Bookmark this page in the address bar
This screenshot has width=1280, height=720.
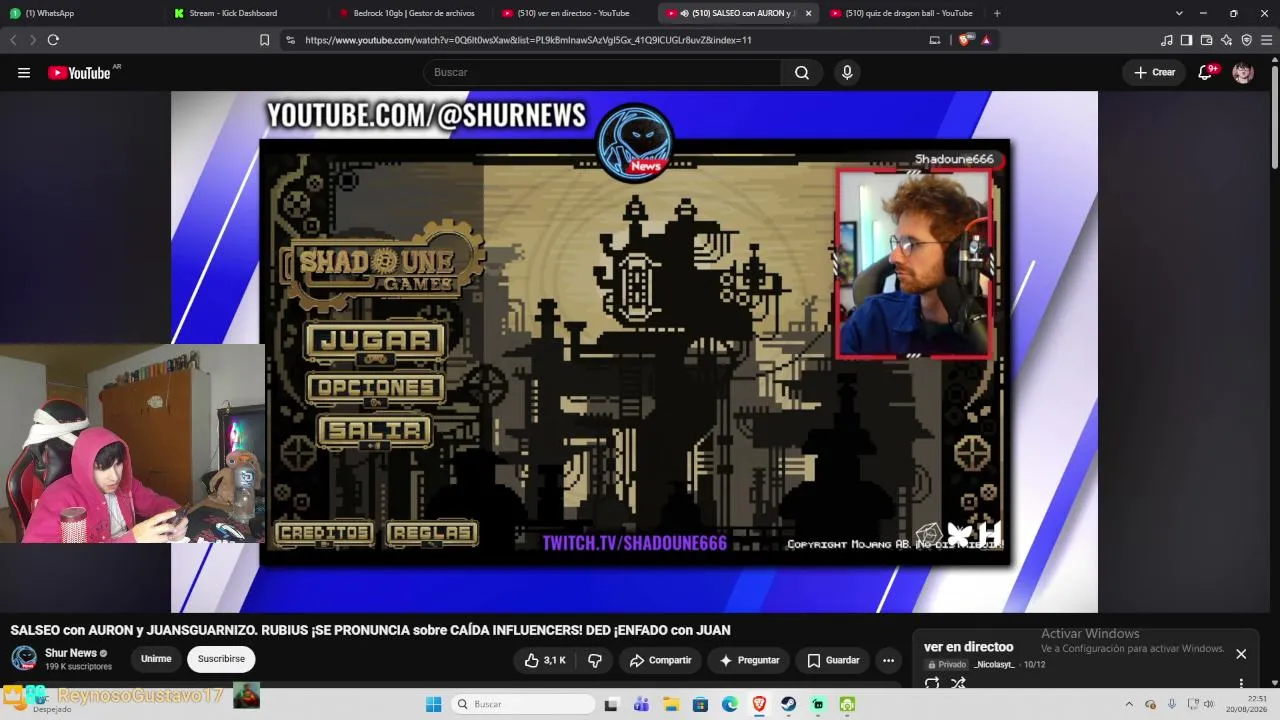coord(264,40)
